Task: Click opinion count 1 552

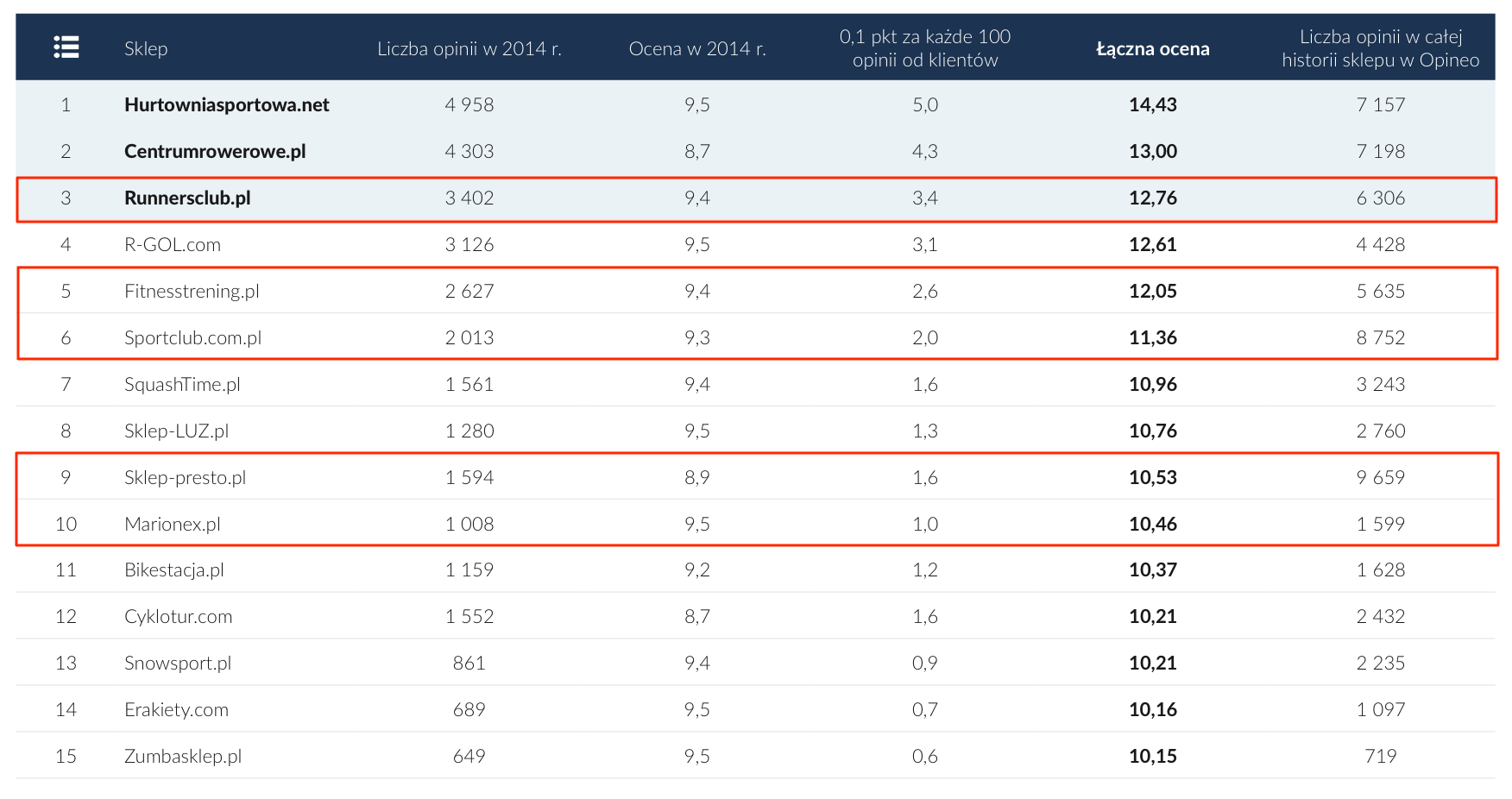Action: point(469,616)
